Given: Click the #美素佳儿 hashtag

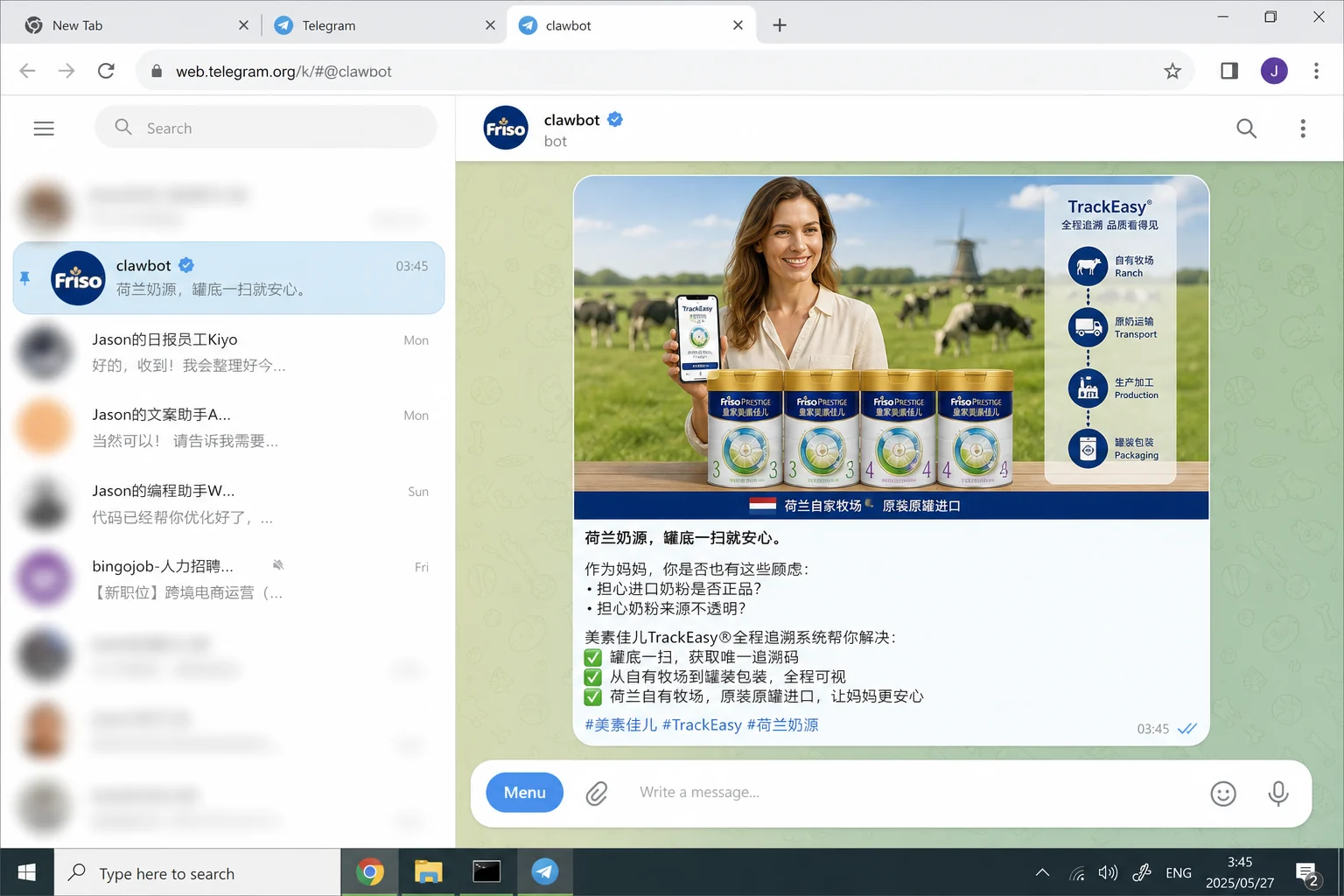Looking at the screenshot, I should [620, 724].
